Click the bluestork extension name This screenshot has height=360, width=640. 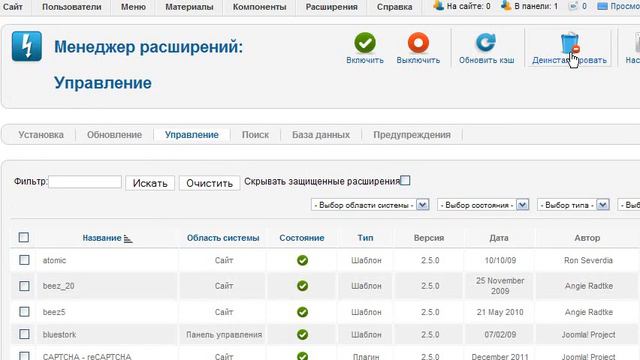(x=59, y=335)
